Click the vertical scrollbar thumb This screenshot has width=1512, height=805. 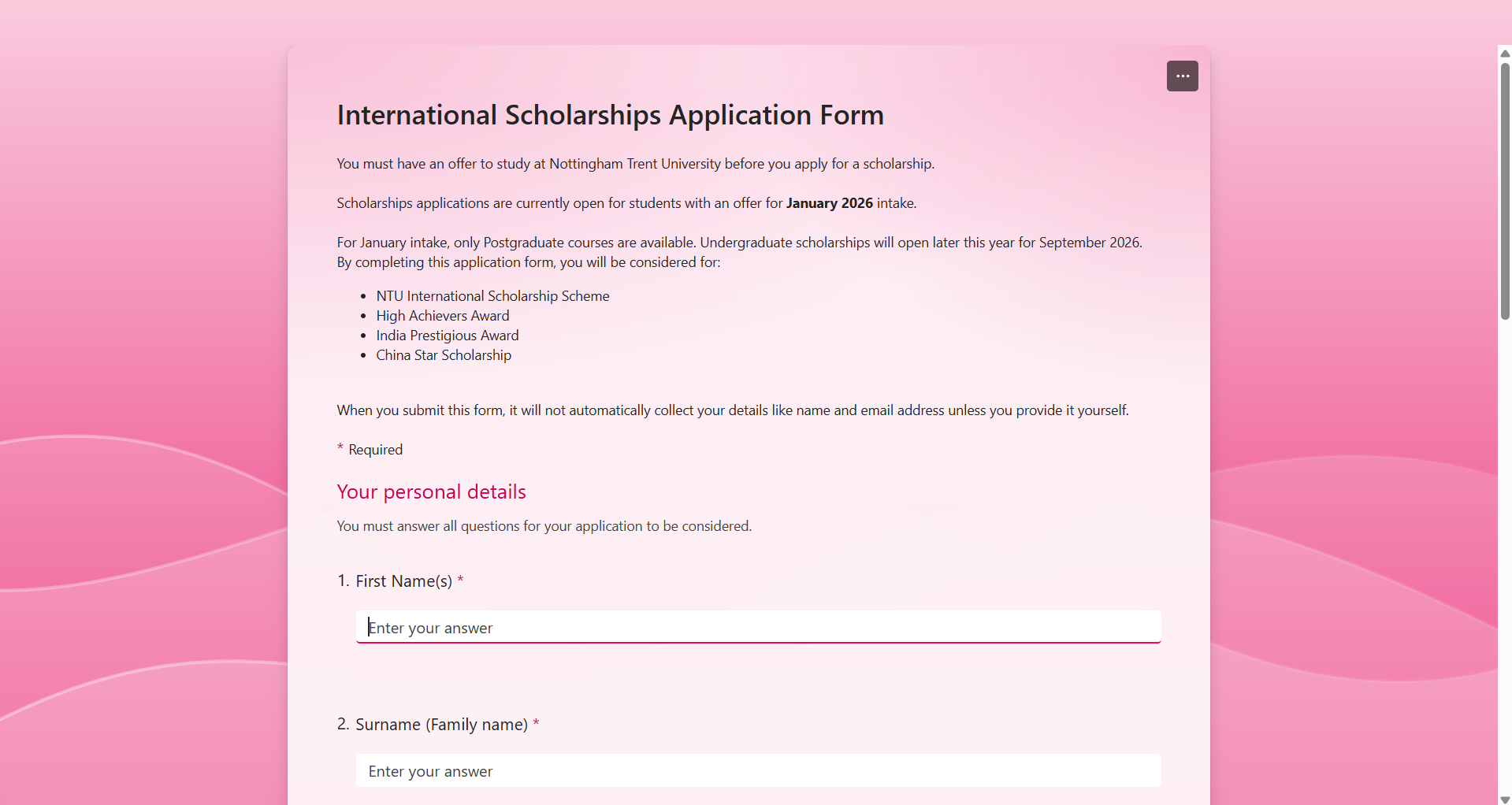tap(1505, 189)
